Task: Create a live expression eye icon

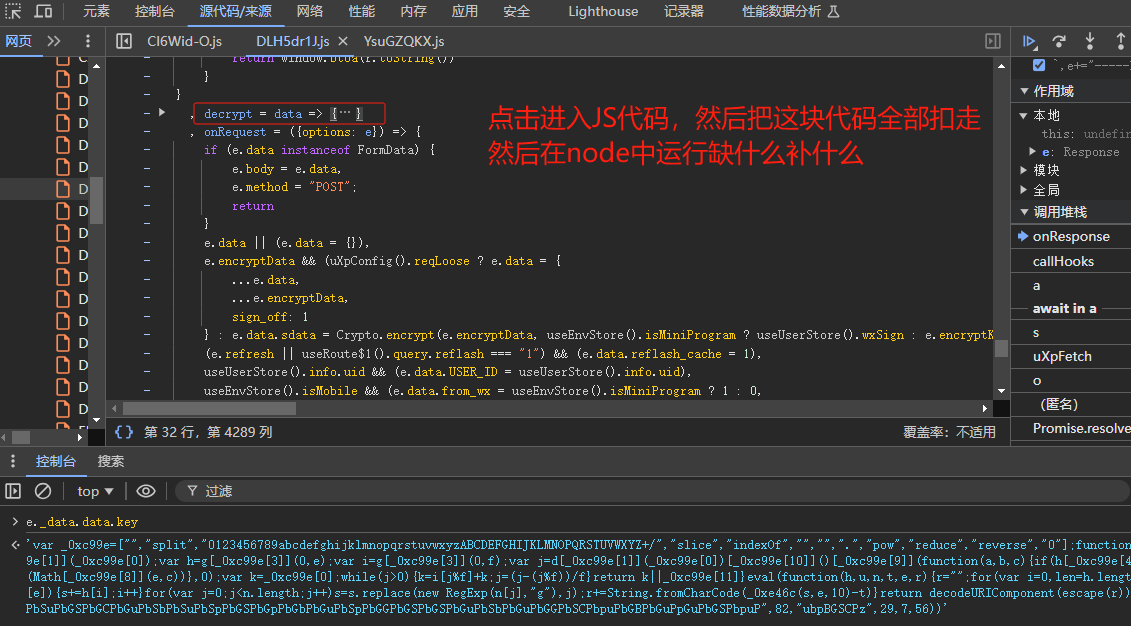Action: (x=146, y=491)
